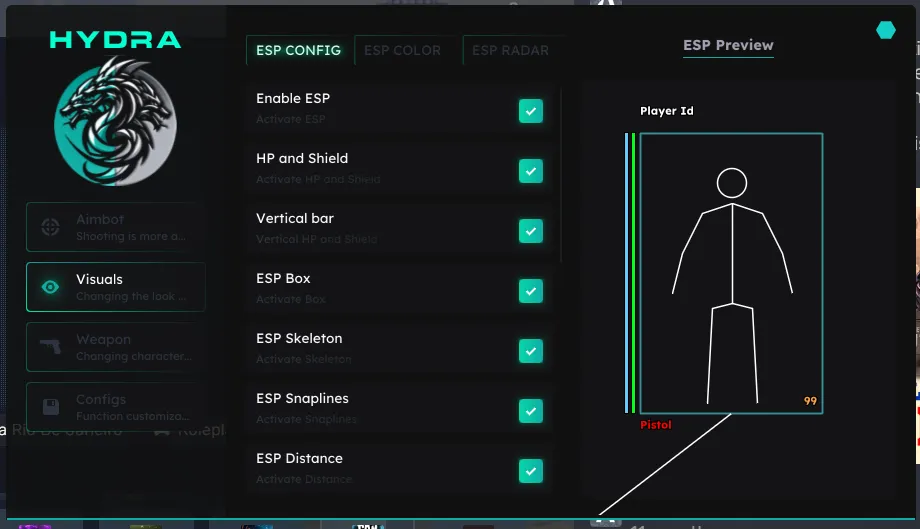Click the blue shield bar in preview
This screenshot has height=529, width=920.
(627, 273)
